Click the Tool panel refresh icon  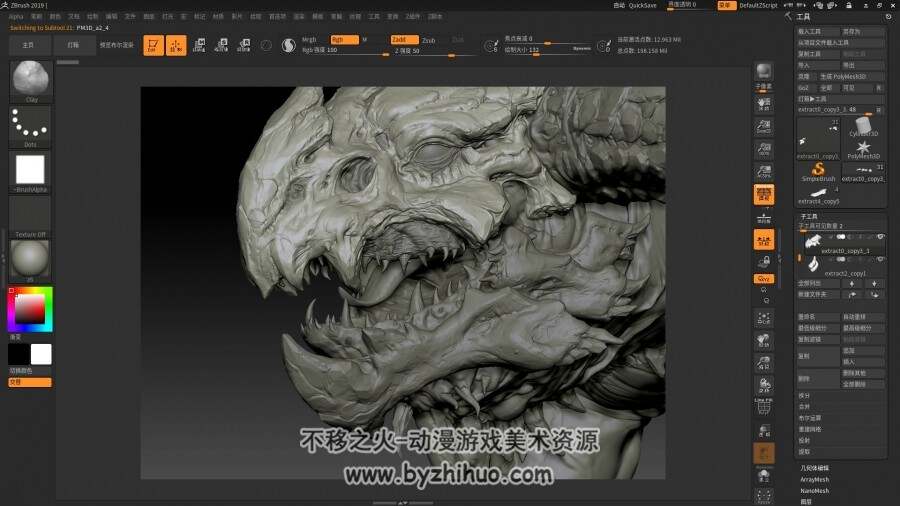(x=888, y=17)
